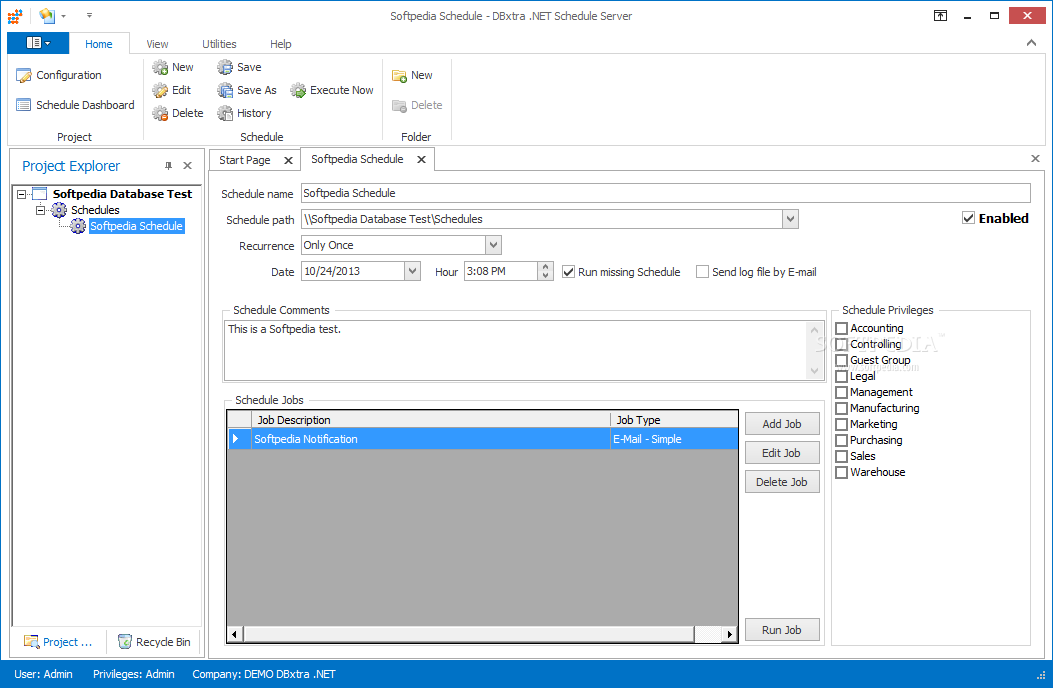The image size is (1053, 688).
Task: Click the Edit Job button
Action: coord(782,453)
